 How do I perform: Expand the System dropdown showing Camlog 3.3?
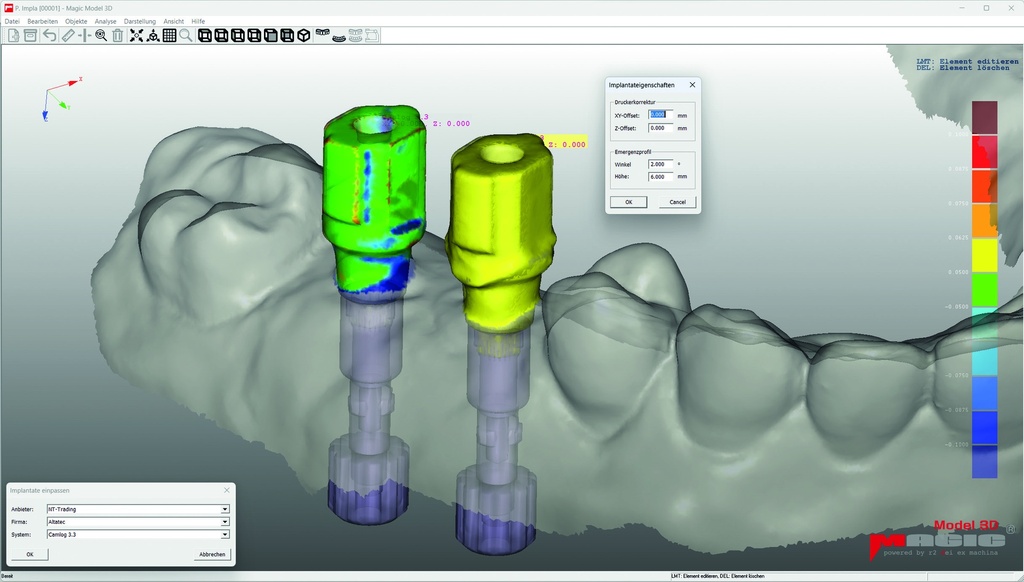(x=225, y=535)
